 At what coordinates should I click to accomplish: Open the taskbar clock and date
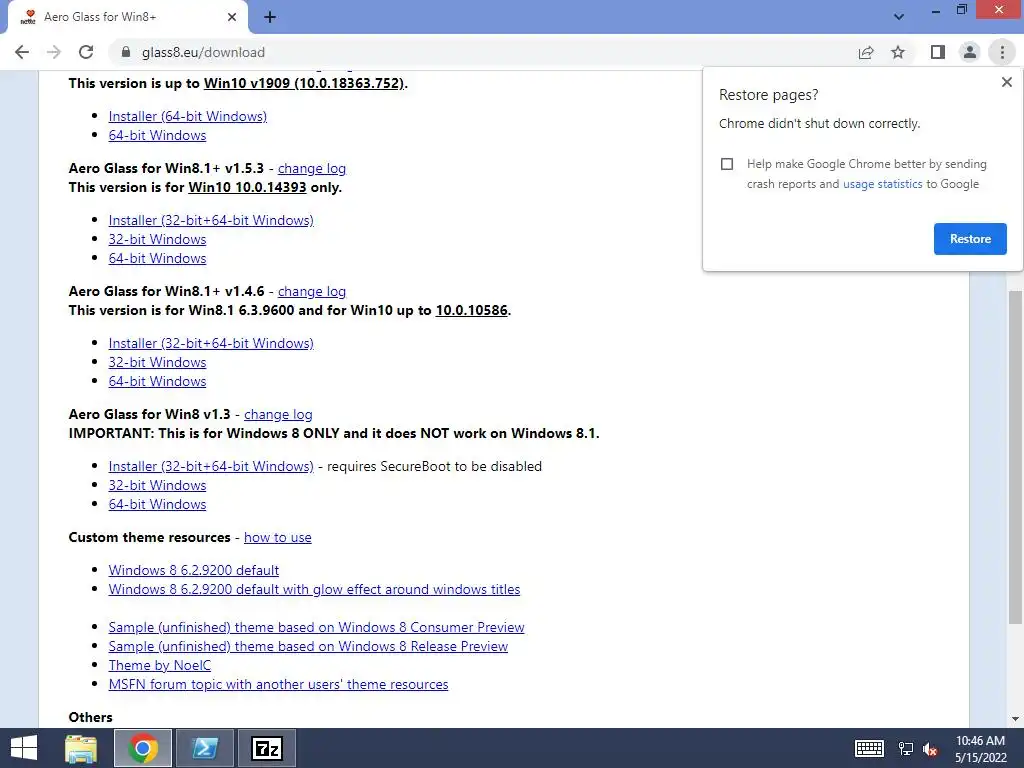click(980, 748)
